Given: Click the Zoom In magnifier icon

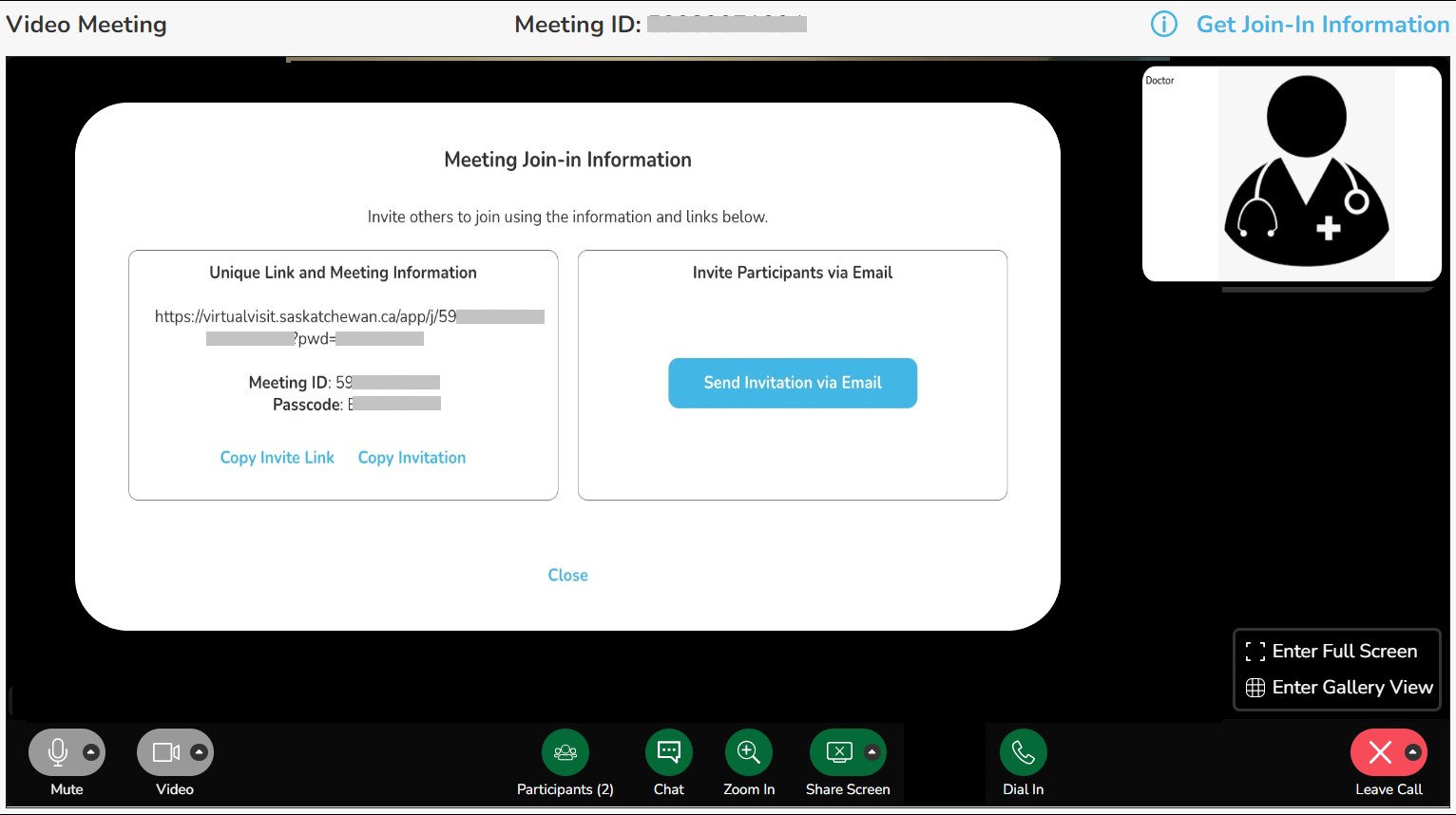Looking at the screenshot, I should point(749,752).
